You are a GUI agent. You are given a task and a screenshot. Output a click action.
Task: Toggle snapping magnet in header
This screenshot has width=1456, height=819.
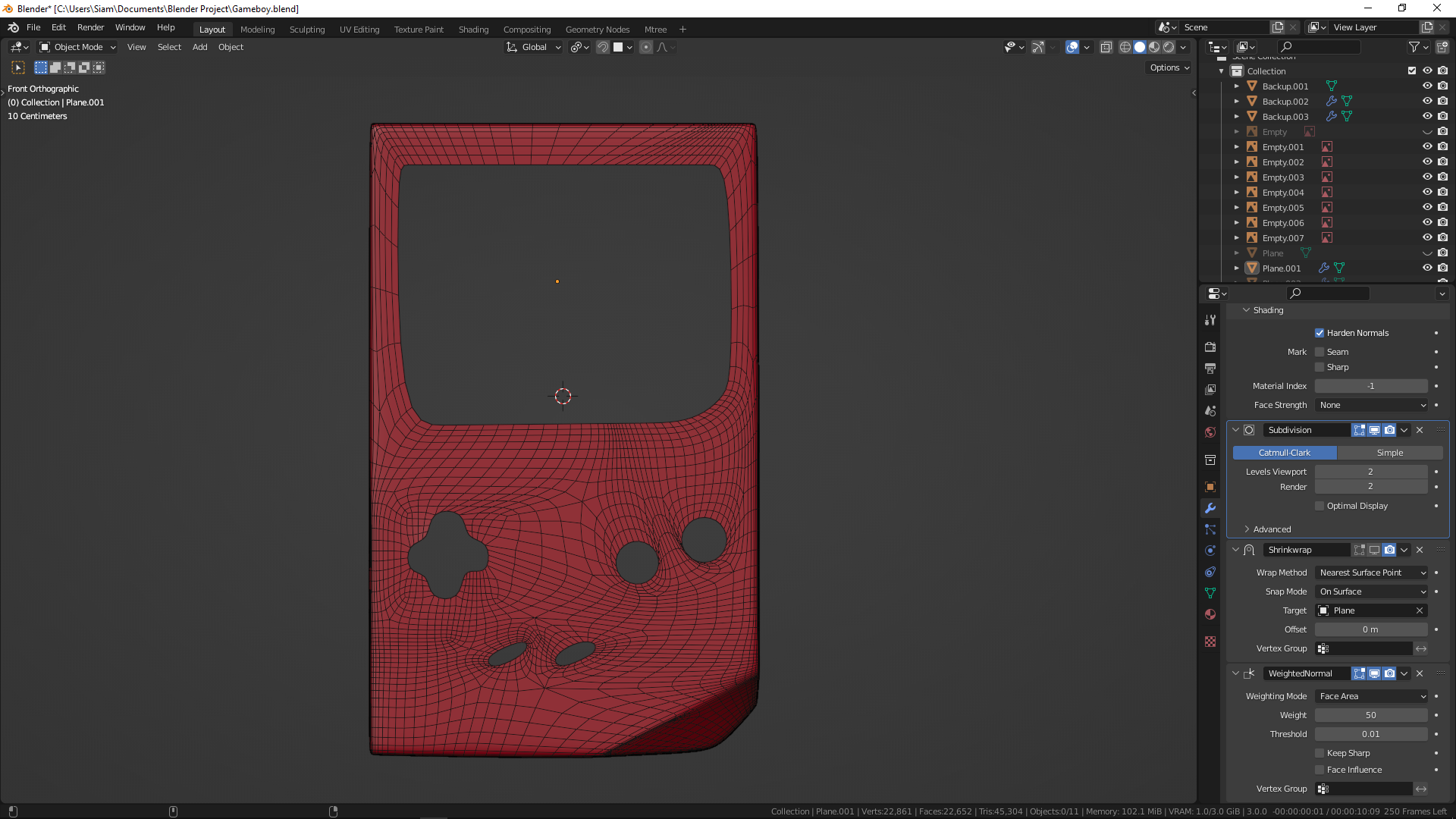tap(603, 47)
